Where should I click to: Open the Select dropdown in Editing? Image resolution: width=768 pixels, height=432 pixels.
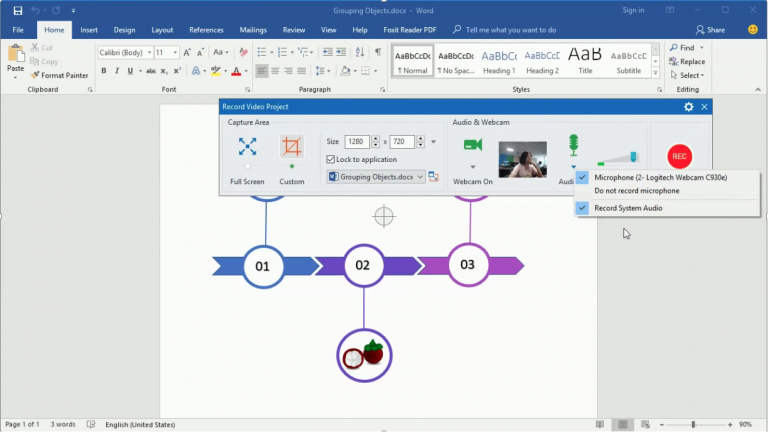pyautogui.click(x=688, y=75)
